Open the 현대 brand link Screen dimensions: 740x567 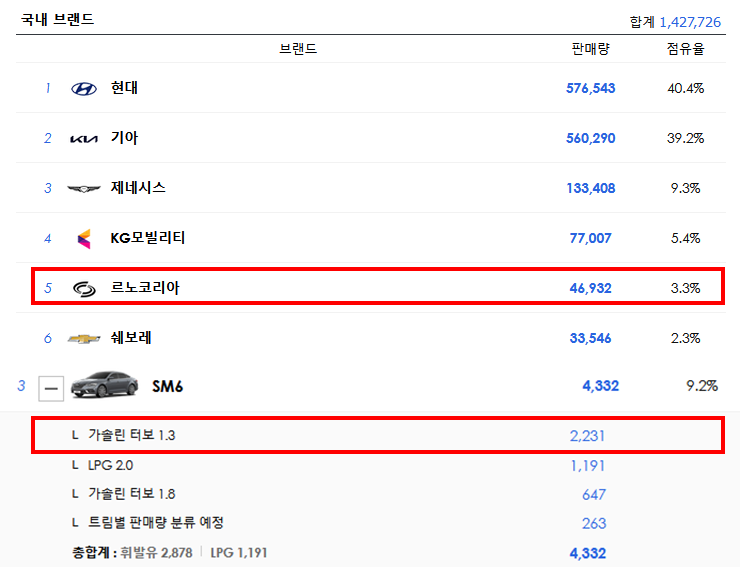pyautogui.click(x=124, y=88)
